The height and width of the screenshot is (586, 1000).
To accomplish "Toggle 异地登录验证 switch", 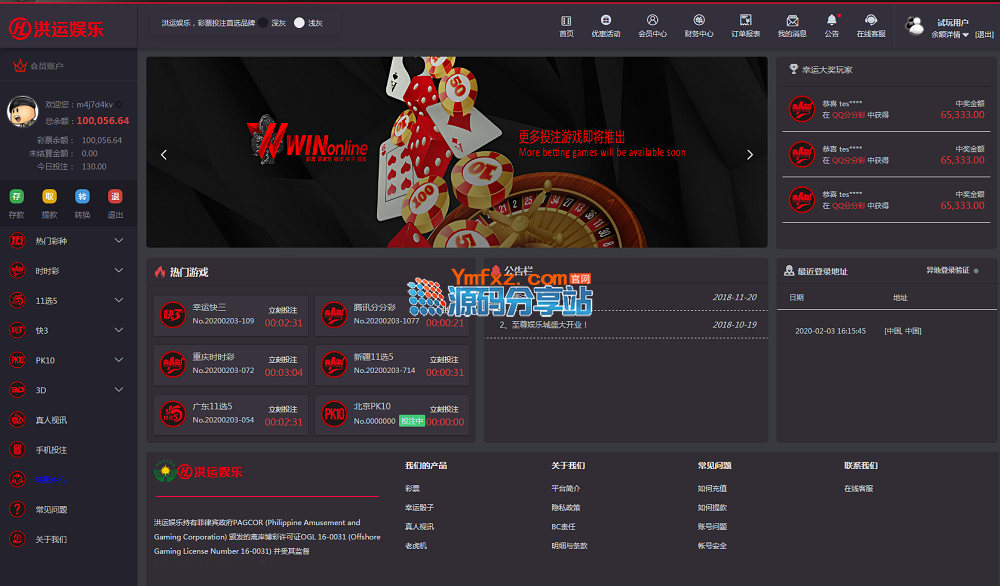I will pyautogui.click(x=976, y=270).
